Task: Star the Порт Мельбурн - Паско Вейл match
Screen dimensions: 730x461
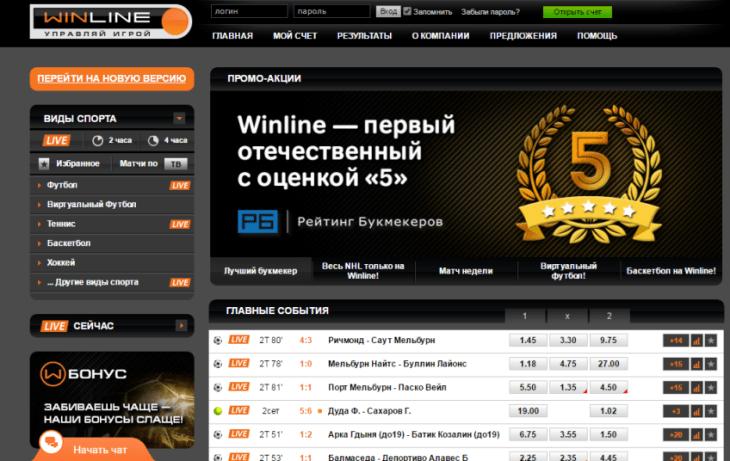Action: (711, 387)
